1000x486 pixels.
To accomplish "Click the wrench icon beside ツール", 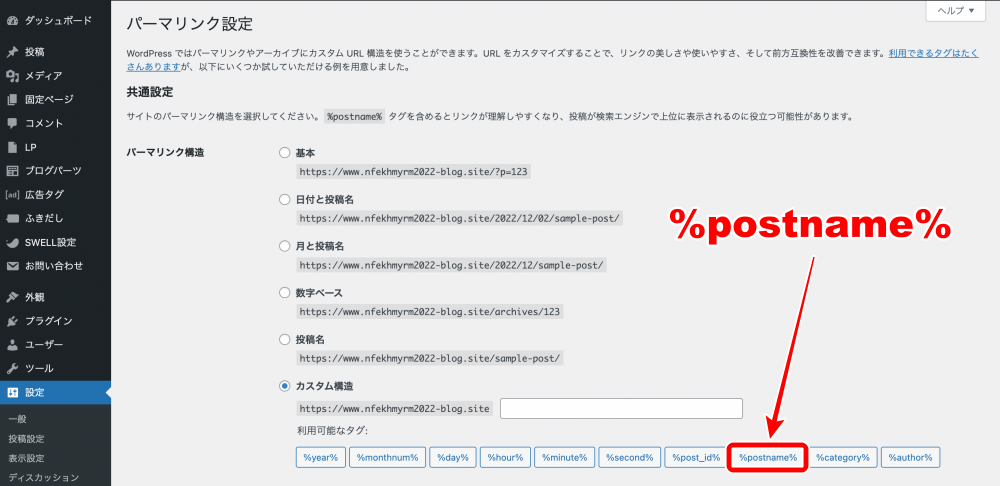I will (12, 369).
